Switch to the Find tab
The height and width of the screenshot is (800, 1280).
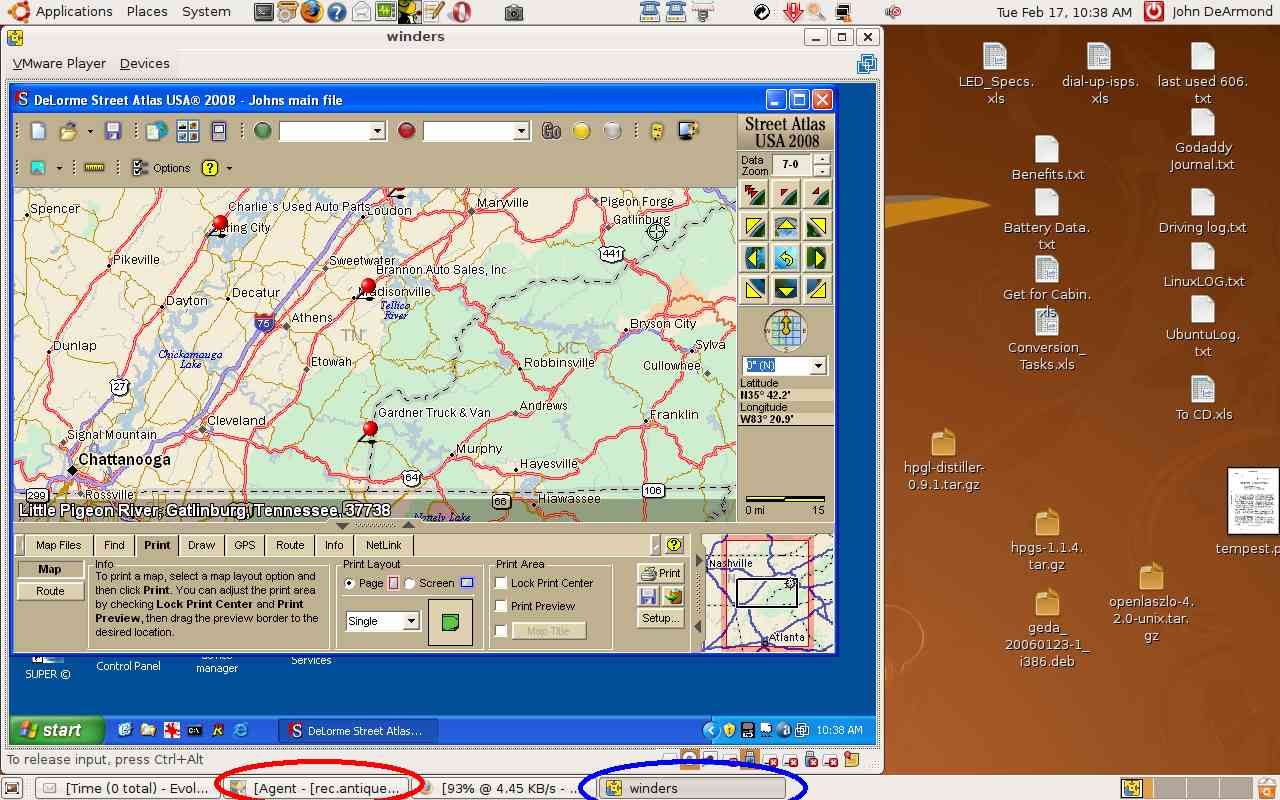pos(114,545)
